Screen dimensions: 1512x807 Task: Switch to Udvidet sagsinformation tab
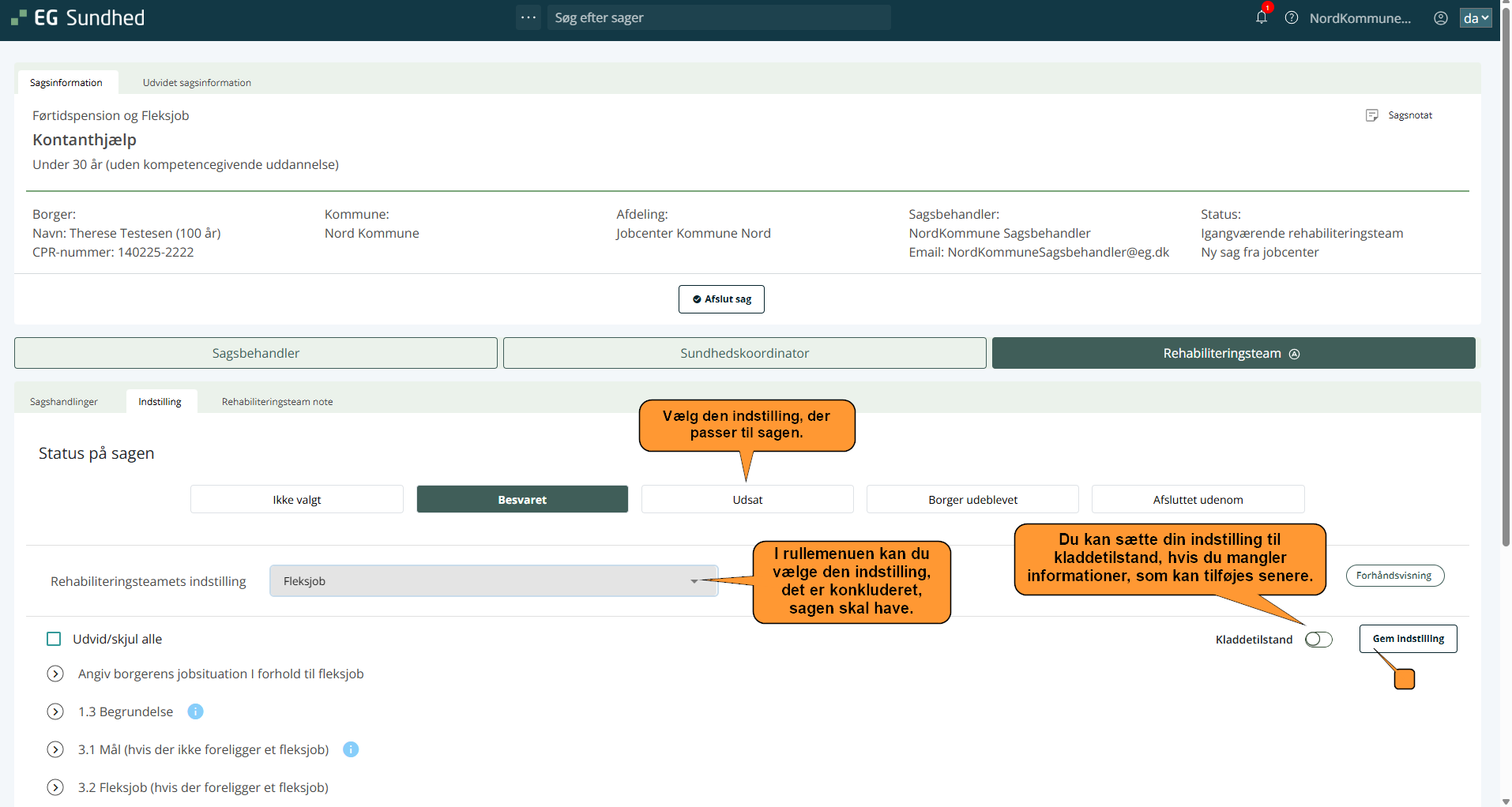coord(197,83)
